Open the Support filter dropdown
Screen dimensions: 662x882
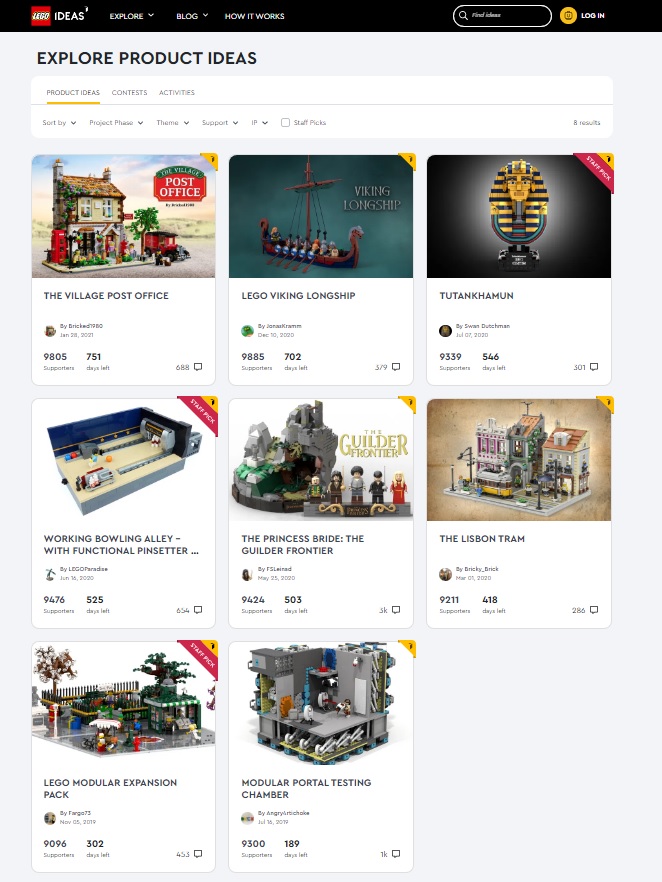tap(220, 123)
